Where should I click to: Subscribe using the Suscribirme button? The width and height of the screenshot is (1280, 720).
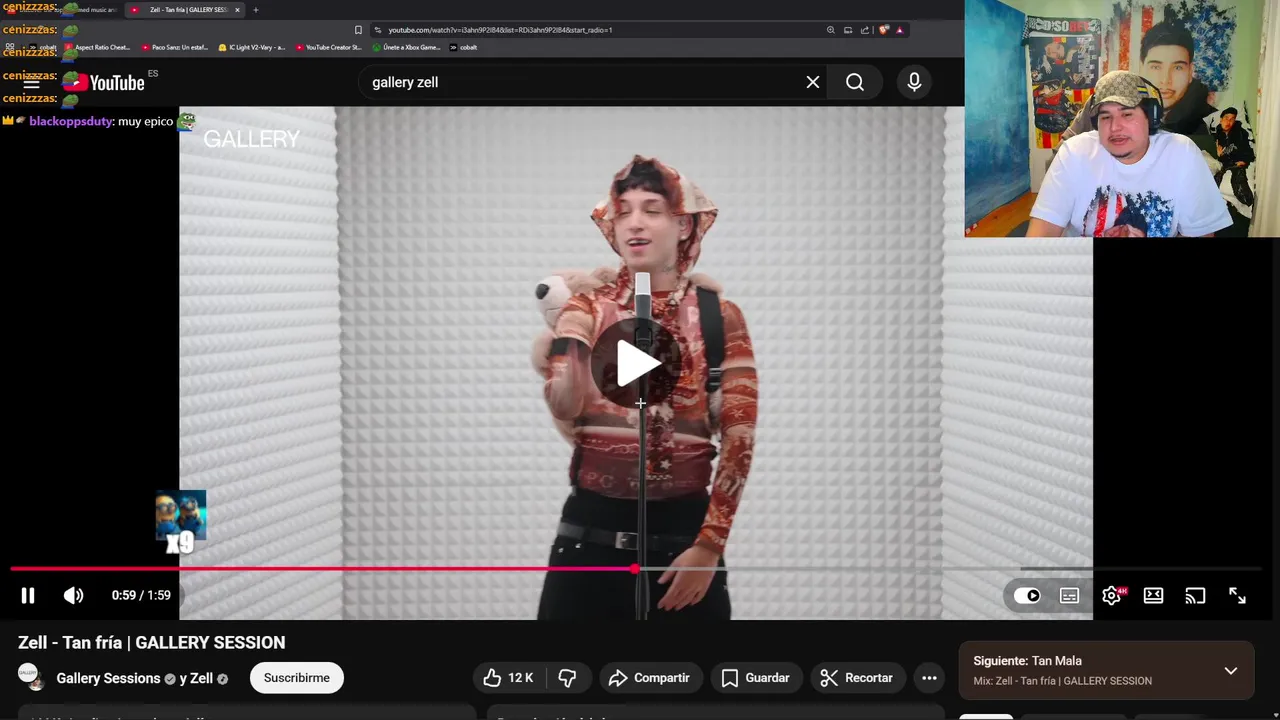tap(296, 678)
